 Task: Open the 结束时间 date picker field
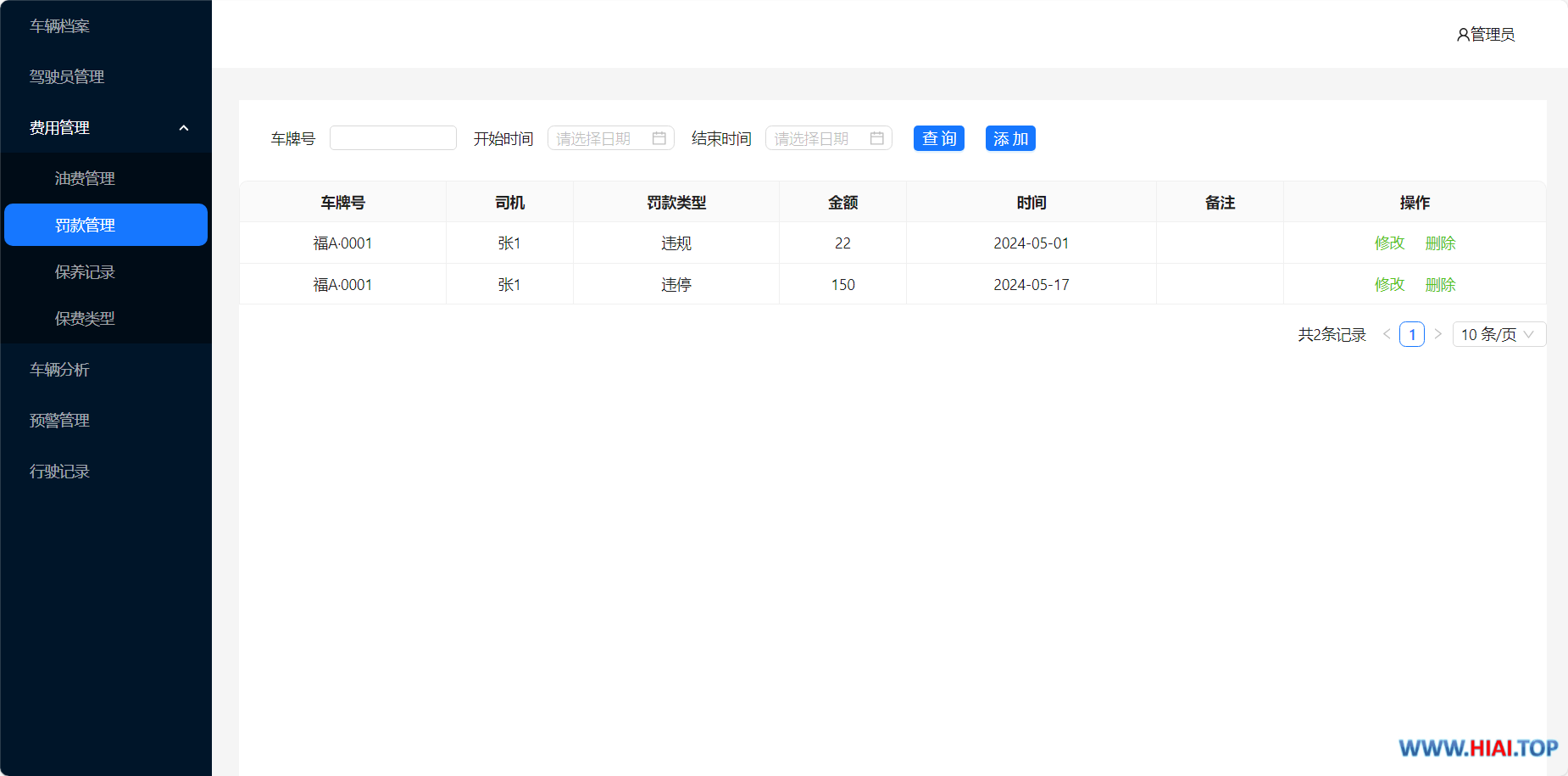[829, 138]
